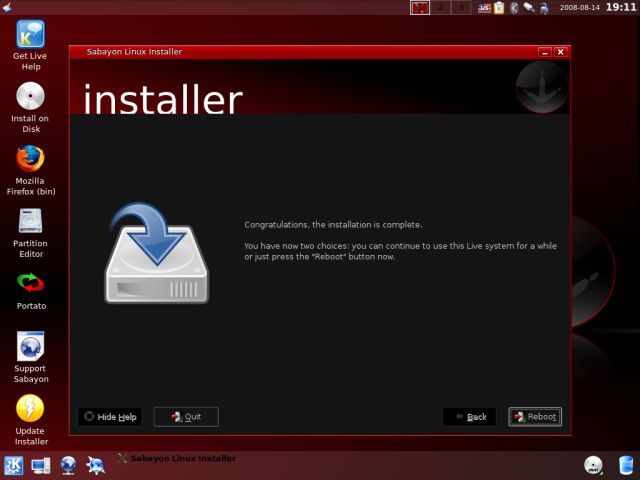Open the Support Sabayon desktop icon
This screenshot has width=640, height=480.
pyautogui.click(x=30, y=346)
